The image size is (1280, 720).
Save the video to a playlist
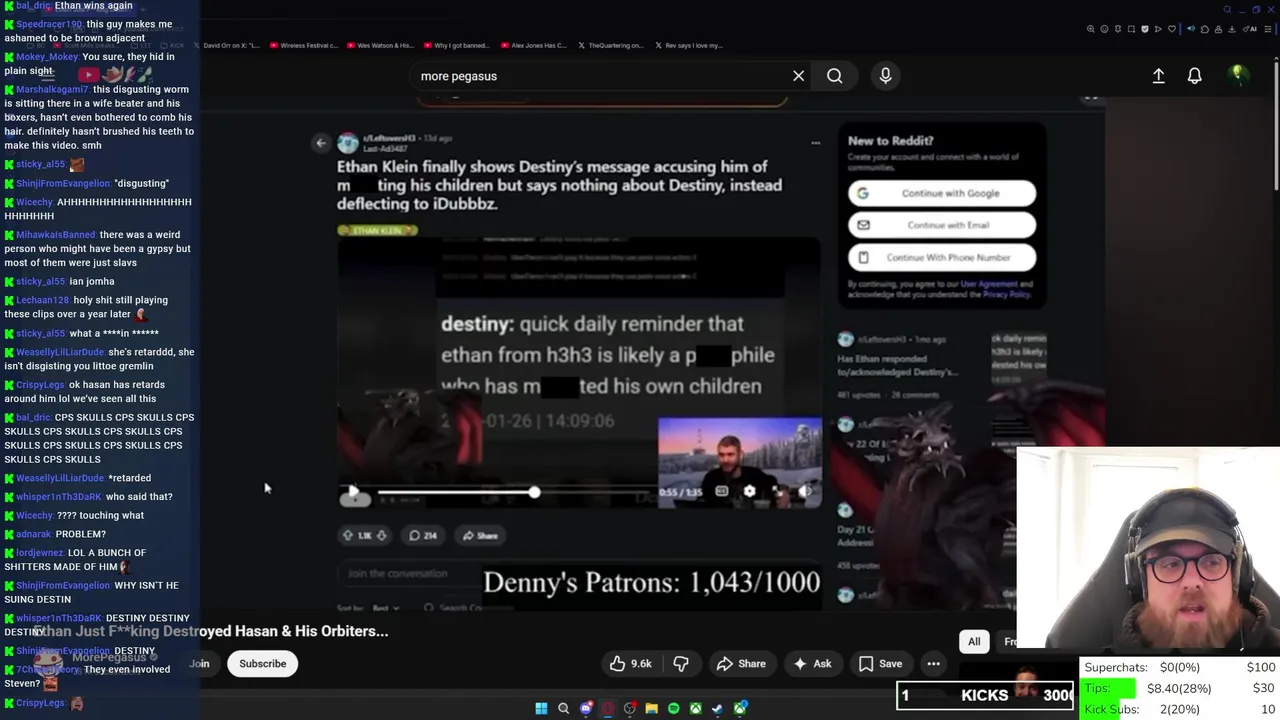tap(880, 663)
